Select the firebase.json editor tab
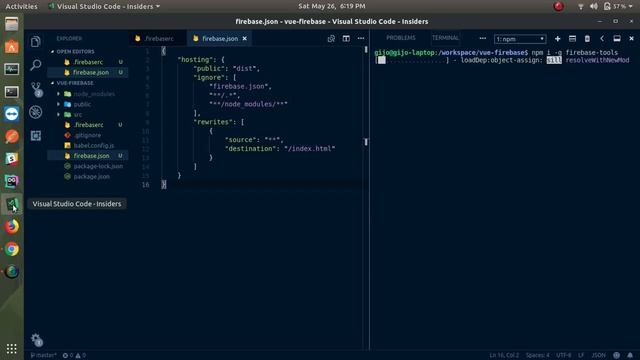Image resolution: width=640 pixels, height=360 pixels. click(x=220, y=38)
